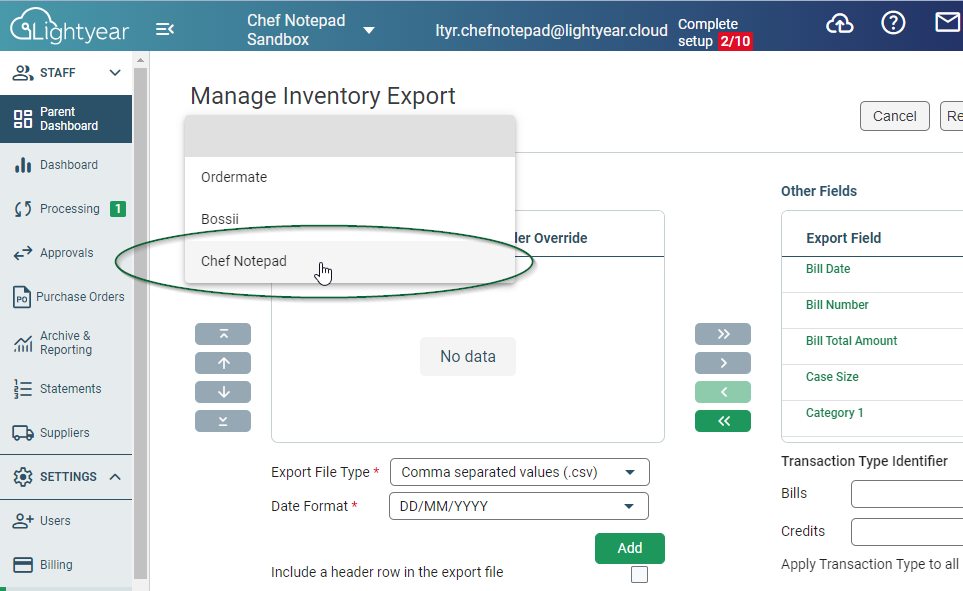This screenshot has width=963, height=591.
Task: Select Chef Notepad from the dropdown list
Action: (x=349, y=261)
